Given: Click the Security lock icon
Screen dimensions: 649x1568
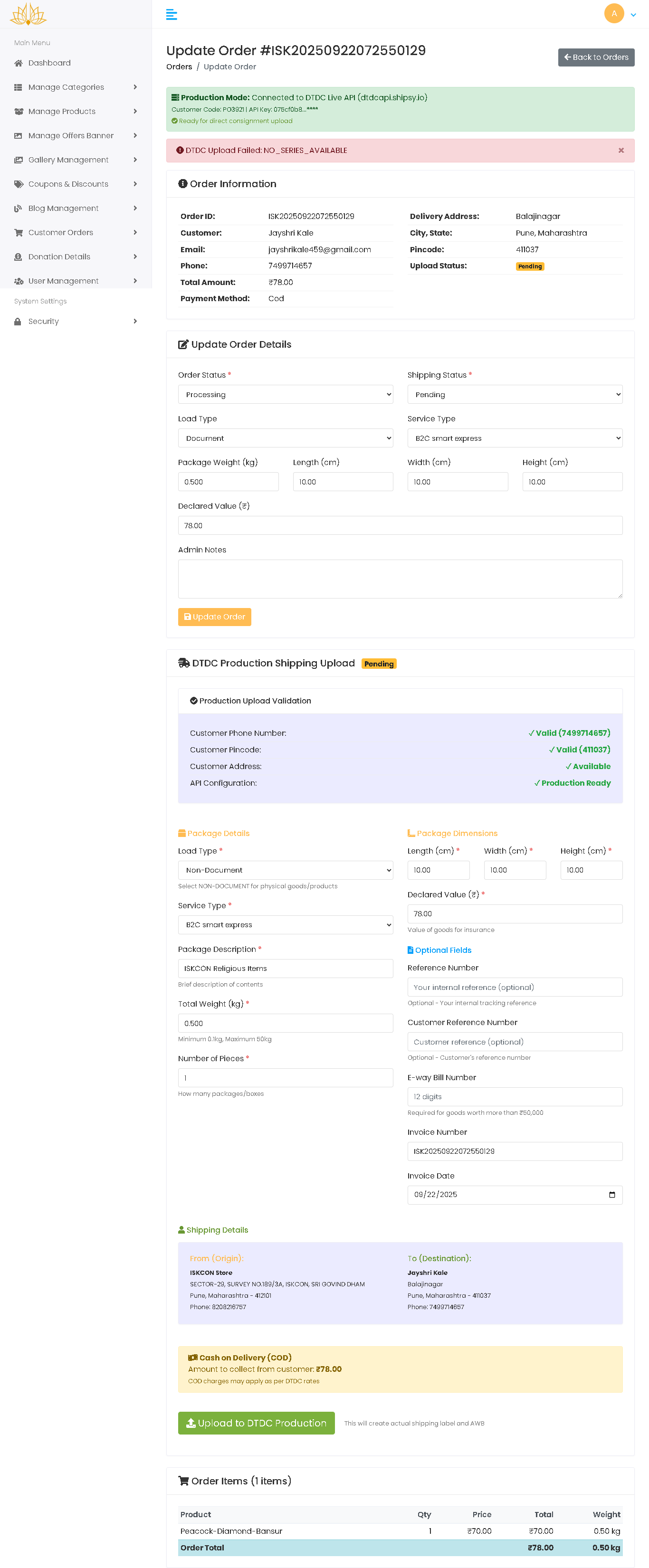Looking at the screenshot, I should [18, 322].
